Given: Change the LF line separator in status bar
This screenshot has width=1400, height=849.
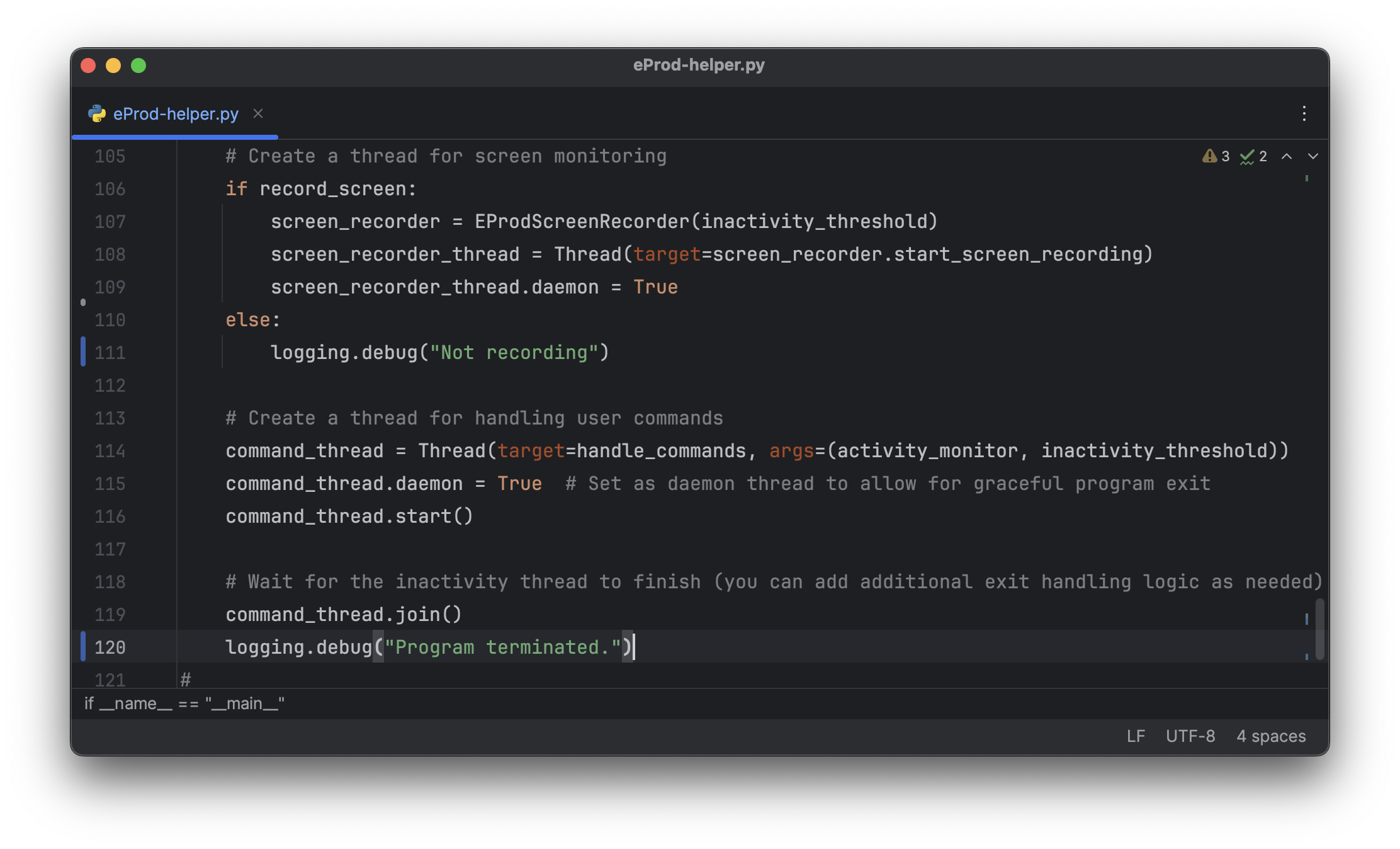Looking at the screenshot, I should click(1136, 736).
